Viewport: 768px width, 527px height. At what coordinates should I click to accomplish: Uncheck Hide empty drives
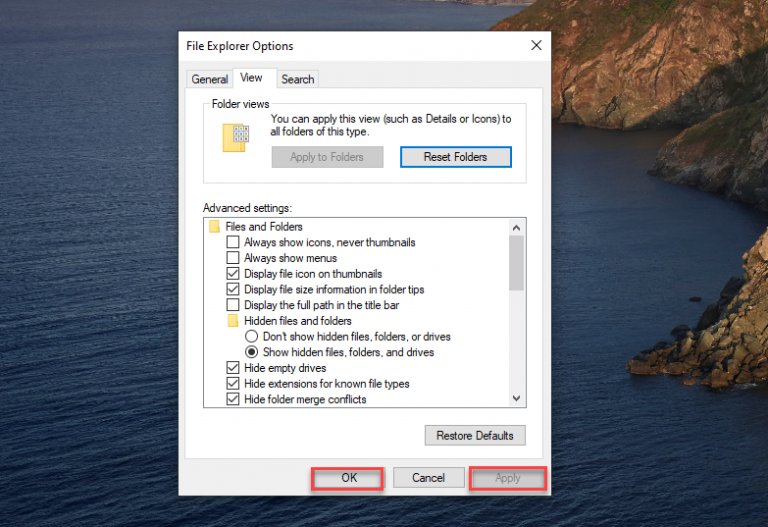point(233,368)
